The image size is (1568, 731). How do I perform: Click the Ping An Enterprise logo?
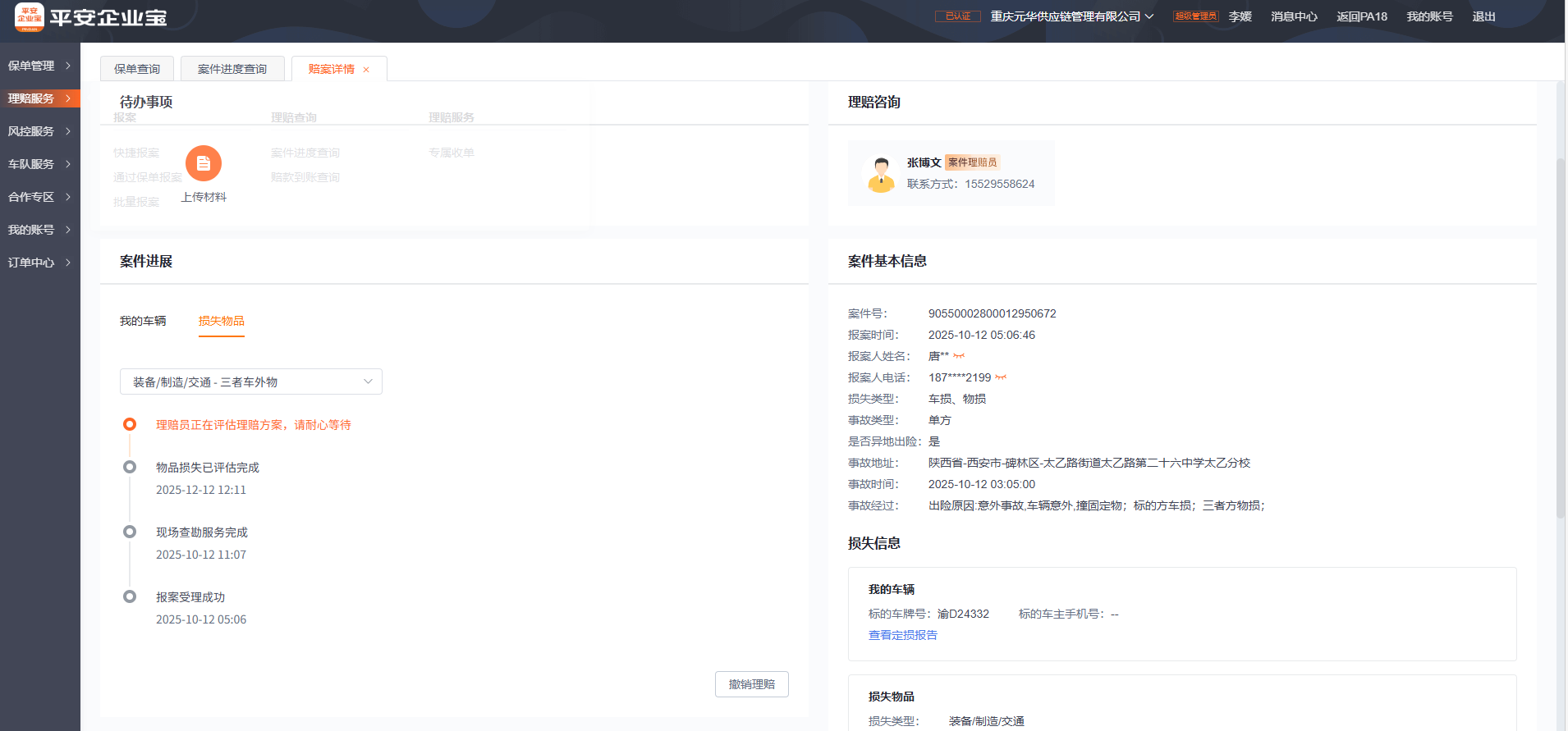tap(30, 17)
